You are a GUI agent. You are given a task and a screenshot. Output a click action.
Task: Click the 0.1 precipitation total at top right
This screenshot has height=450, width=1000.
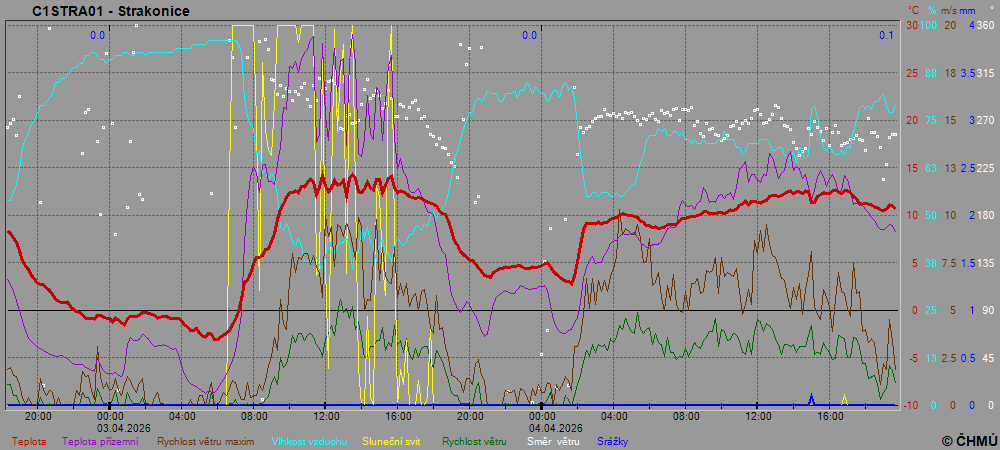coord(886,35)
